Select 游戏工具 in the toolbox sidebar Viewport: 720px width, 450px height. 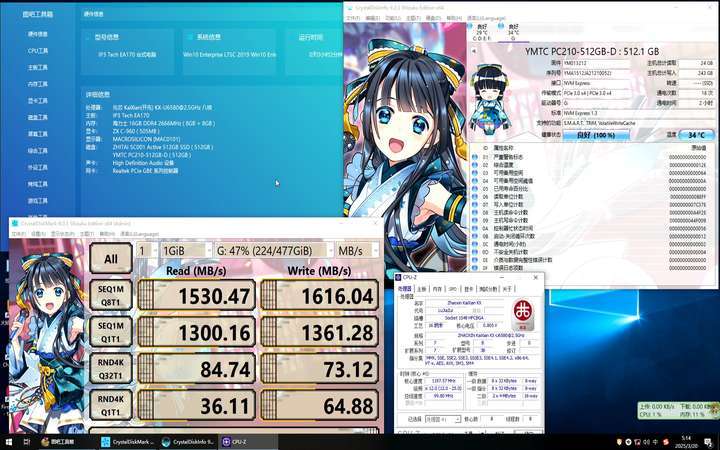(x=38, y=201)
